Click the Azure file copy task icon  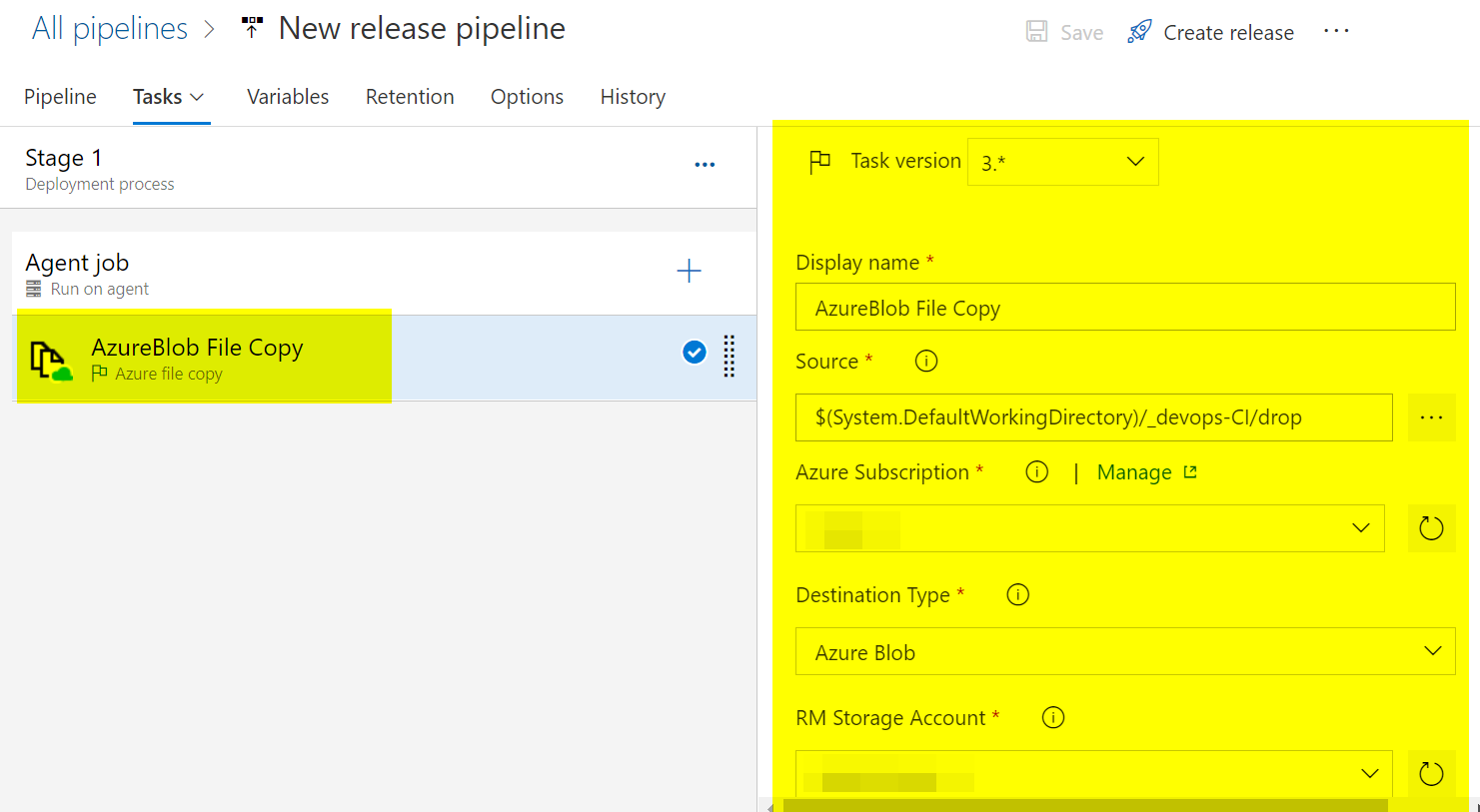click(51, 360)
